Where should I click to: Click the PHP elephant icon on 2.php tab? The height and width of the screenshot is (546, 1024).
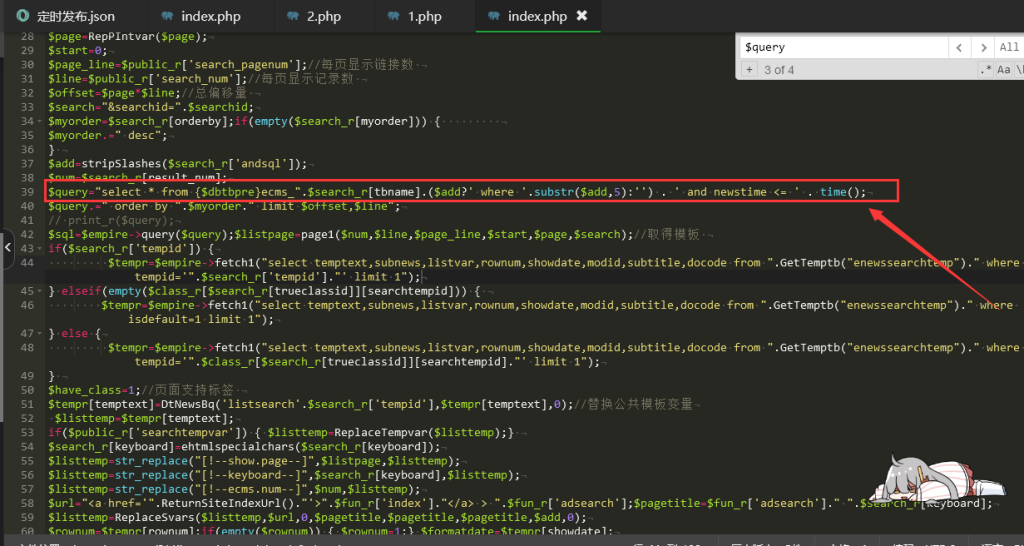[293, 16]
